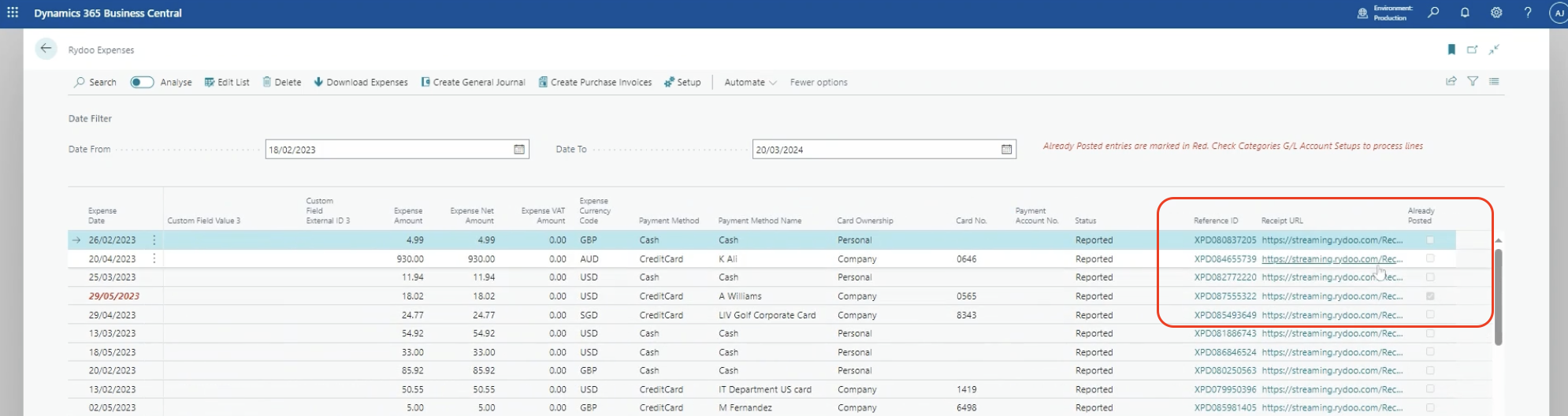Tick Already Posted for XPD082772220
This screenshot has width=1568, height=416.
coord(1430,277)
